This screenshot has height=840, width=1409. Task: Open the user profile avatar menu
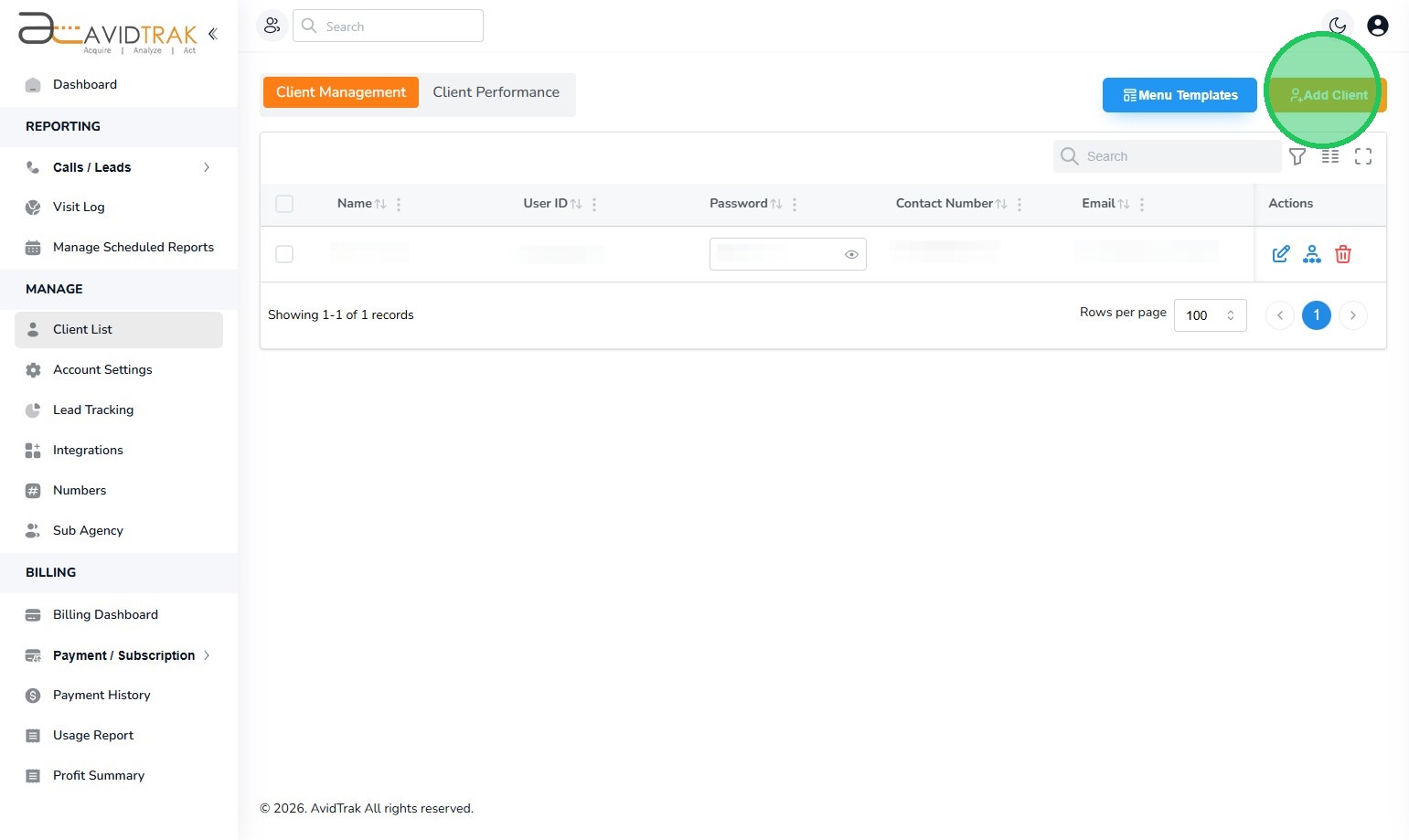[1378, 26]
